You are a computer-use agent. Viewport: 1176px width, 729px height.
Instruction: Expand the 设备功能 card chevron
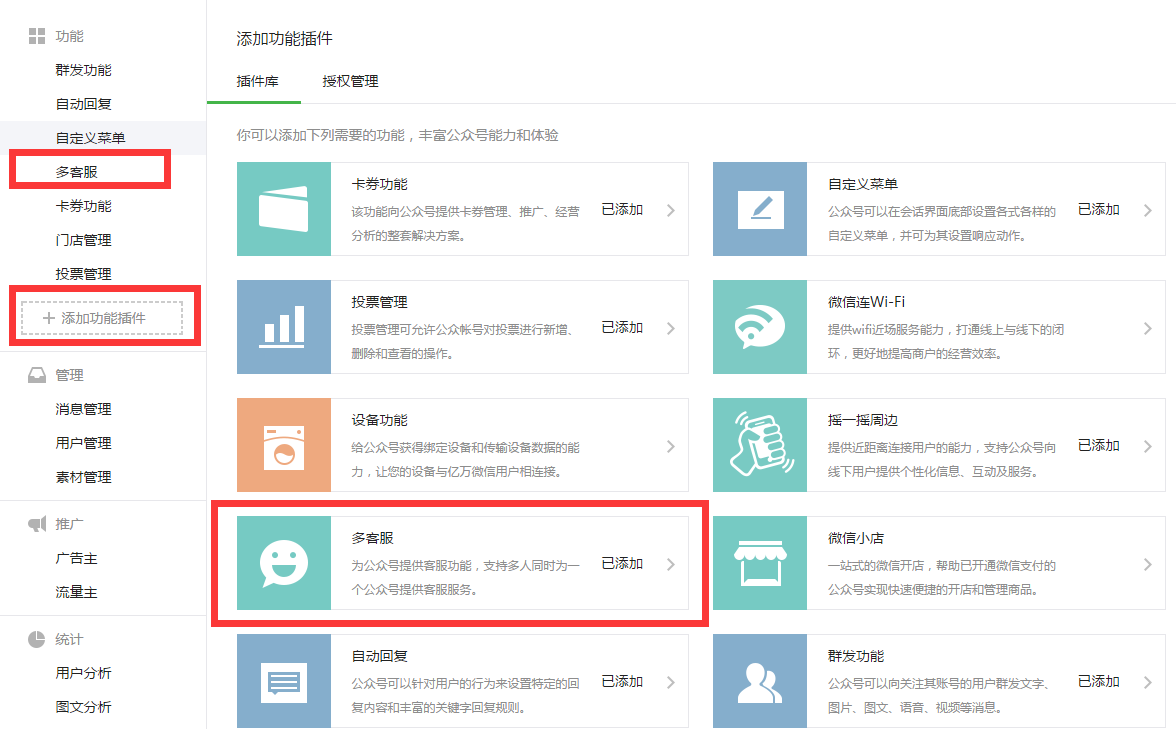[670, 446]
